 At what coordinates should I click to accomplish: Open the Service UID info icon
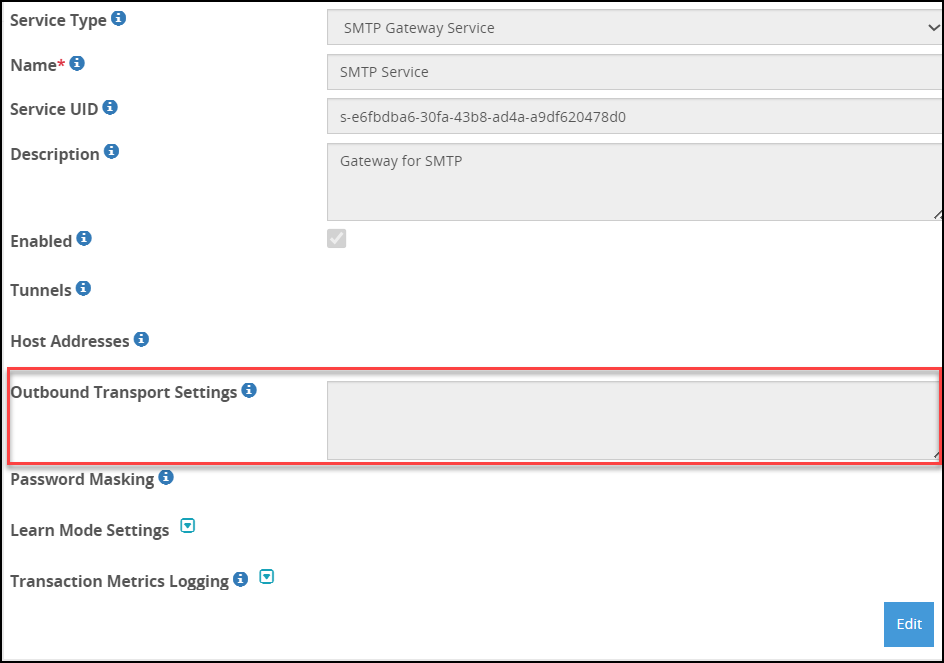point(110,107)
